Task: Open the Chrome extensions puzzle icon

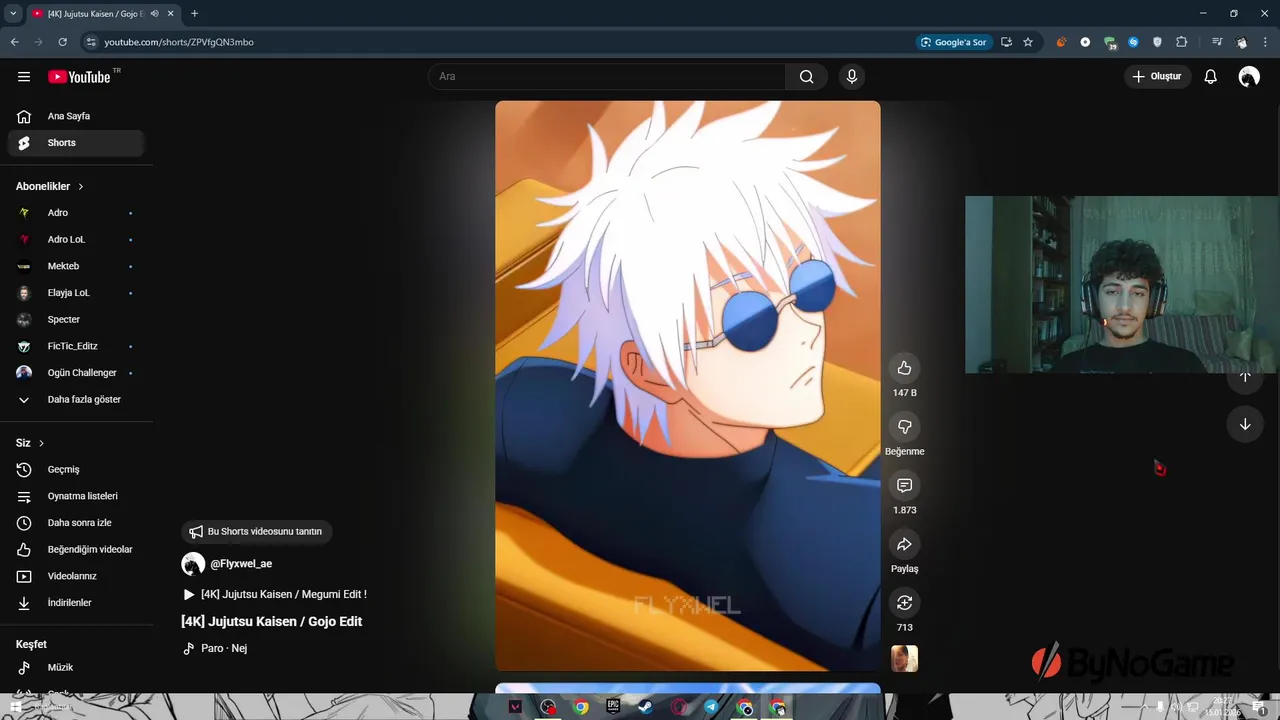Action: point(1182,42)
